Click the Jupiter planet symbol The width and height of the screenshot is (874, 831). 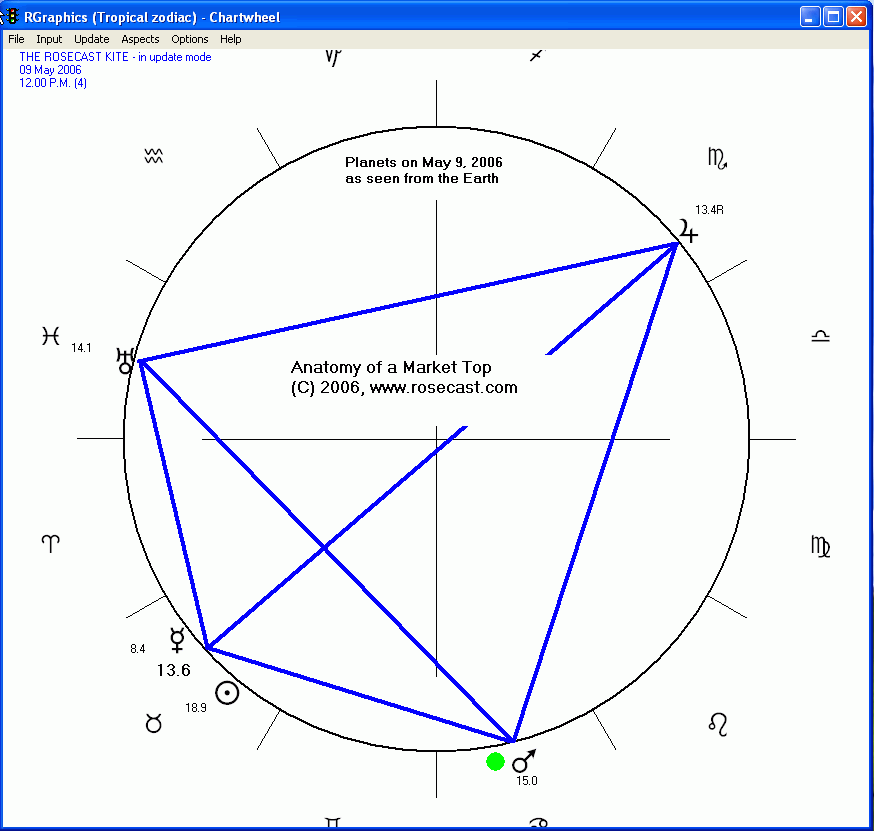(688, 233)
